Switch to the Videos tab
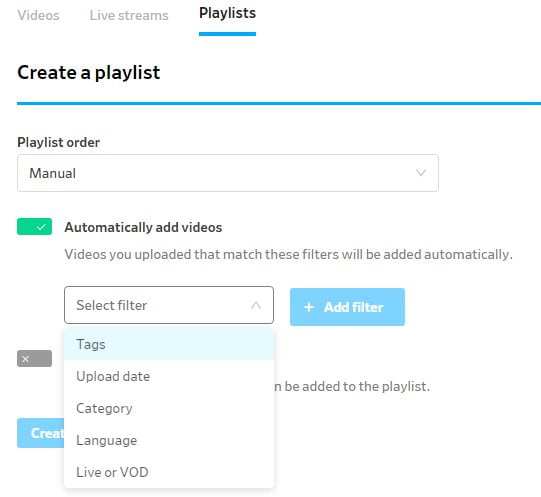The width and height of the screenshot is (541, 497). (38, 16)
